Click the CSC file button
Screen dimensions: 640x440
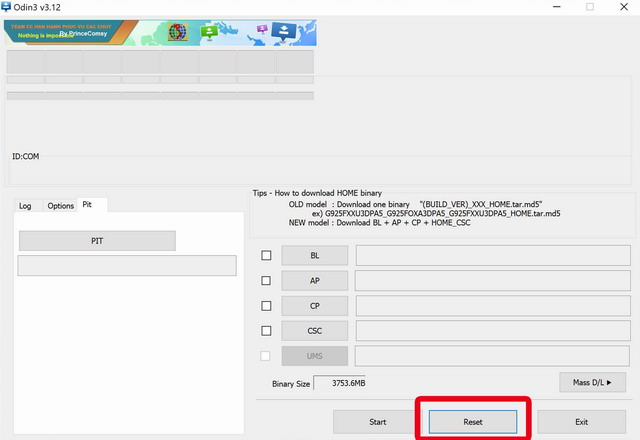point(315,331)
